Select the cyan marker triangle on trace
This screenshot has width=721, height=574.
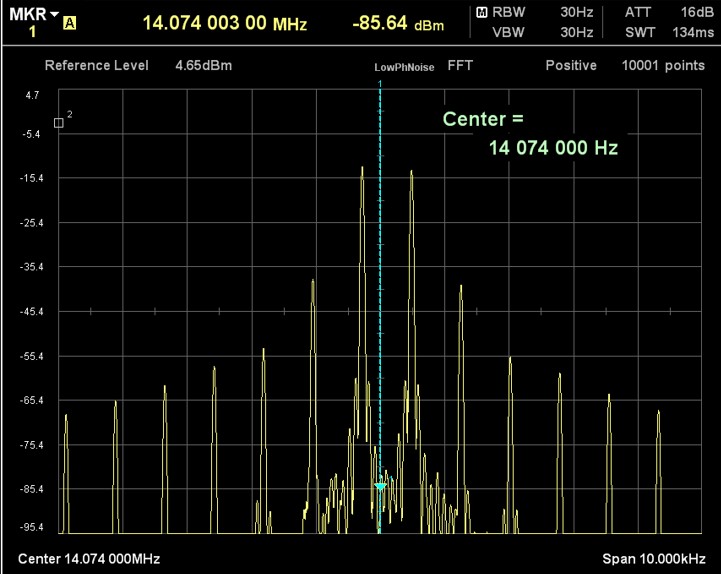[x=380, y=487]
